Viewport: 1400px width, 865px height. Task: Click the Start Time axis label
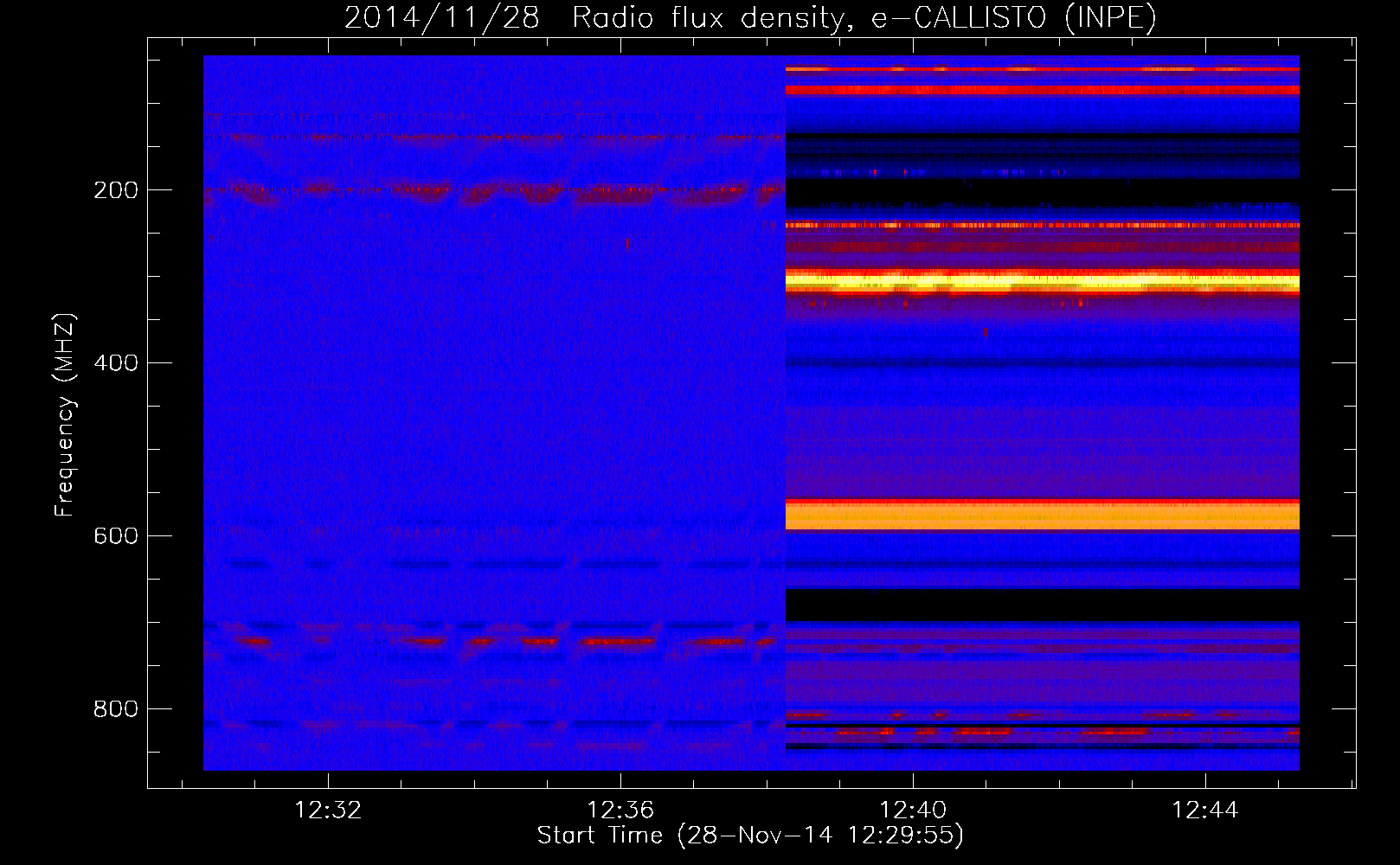(x=750, y=836)
